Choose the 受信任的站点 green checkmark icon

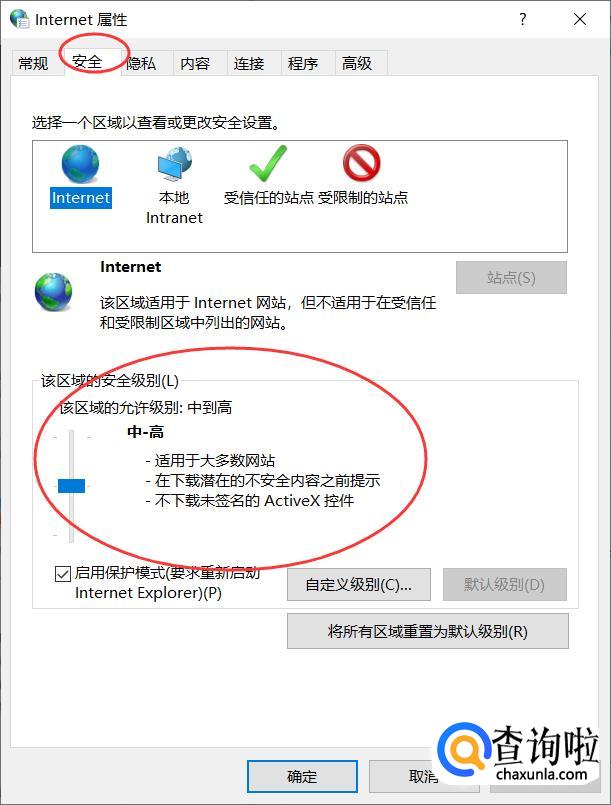click(x=268, y=163)
